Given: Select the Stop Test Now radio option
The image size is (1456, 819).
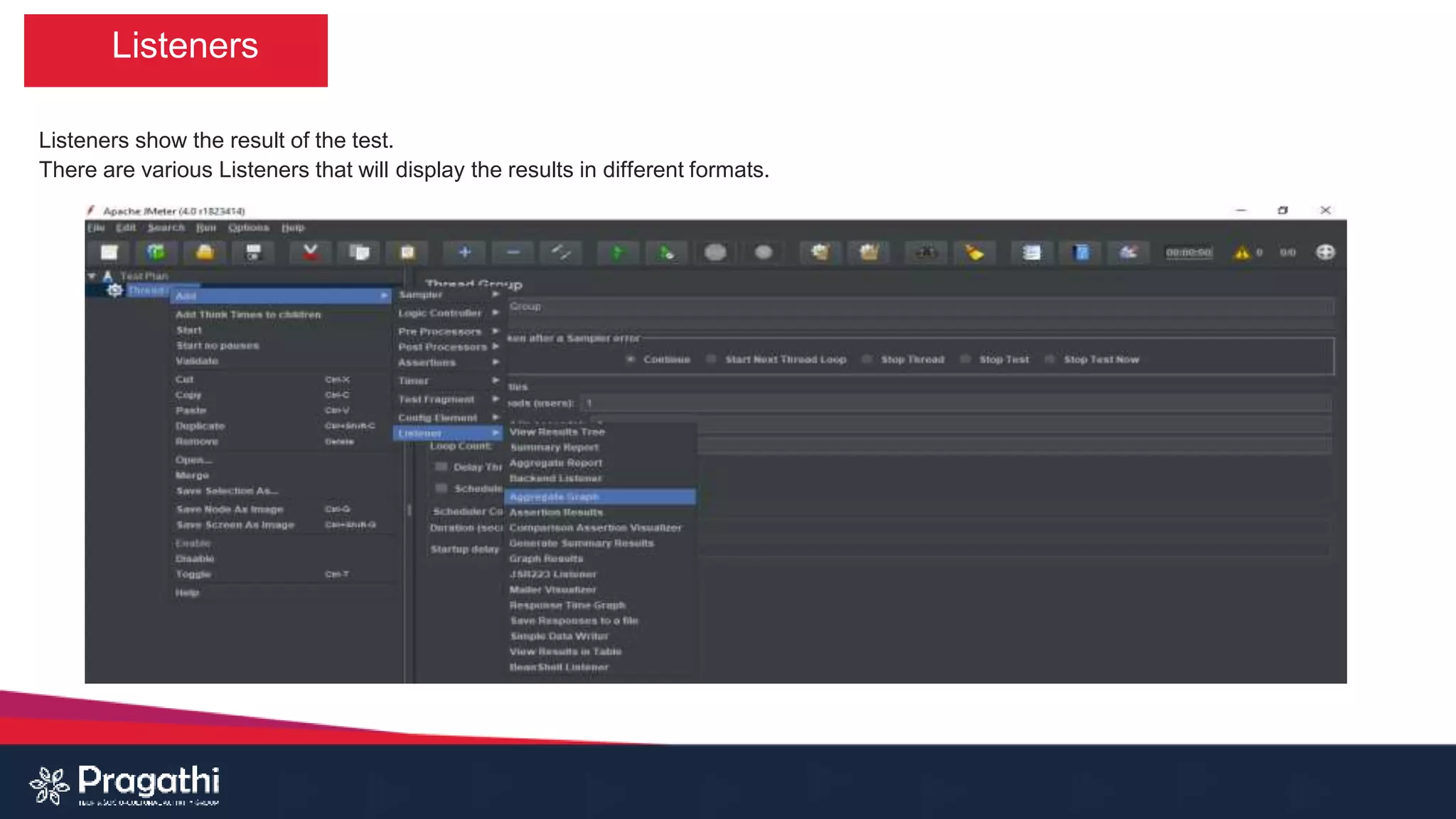Looking at the screenshot, I should tap(1049, 360).
